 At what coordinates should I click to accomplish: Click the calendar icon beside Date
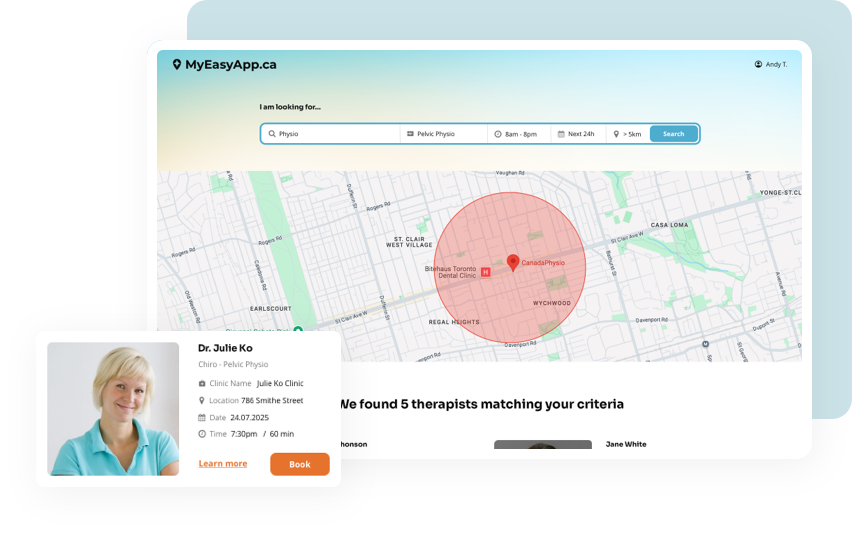click(202, 417)
